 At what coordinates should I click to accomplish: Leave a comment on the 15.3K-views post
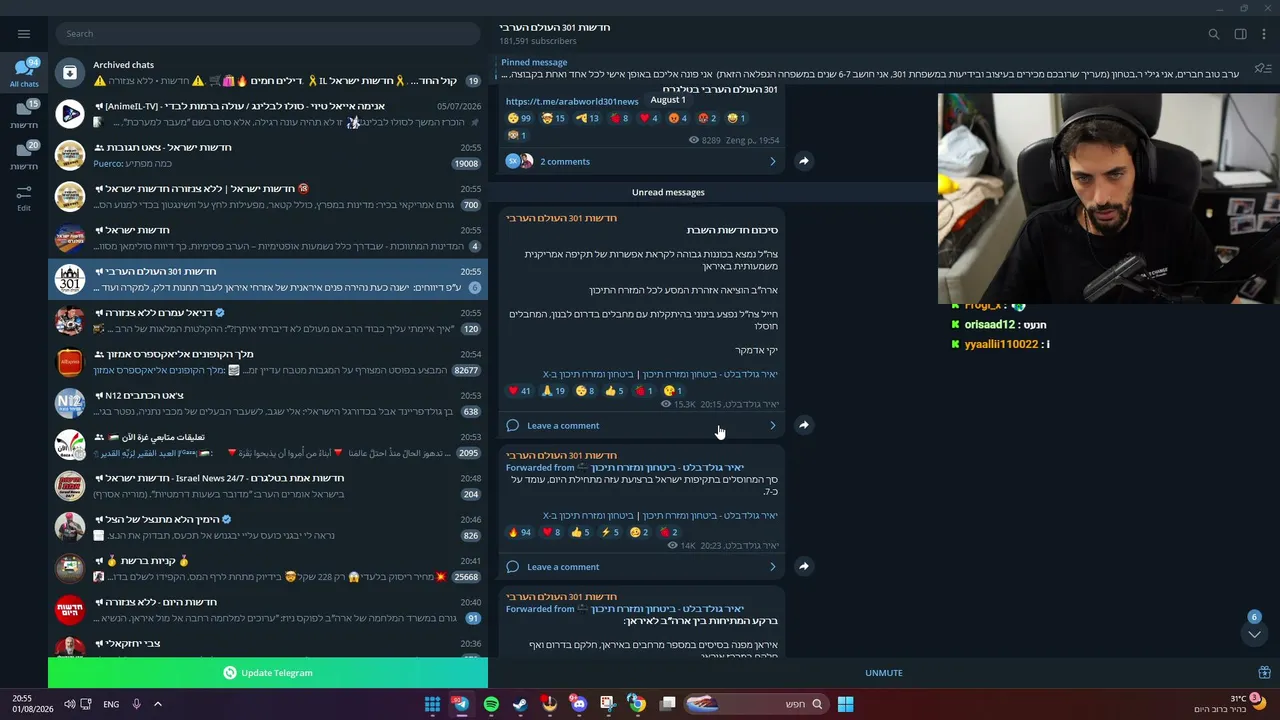point(563,425)
